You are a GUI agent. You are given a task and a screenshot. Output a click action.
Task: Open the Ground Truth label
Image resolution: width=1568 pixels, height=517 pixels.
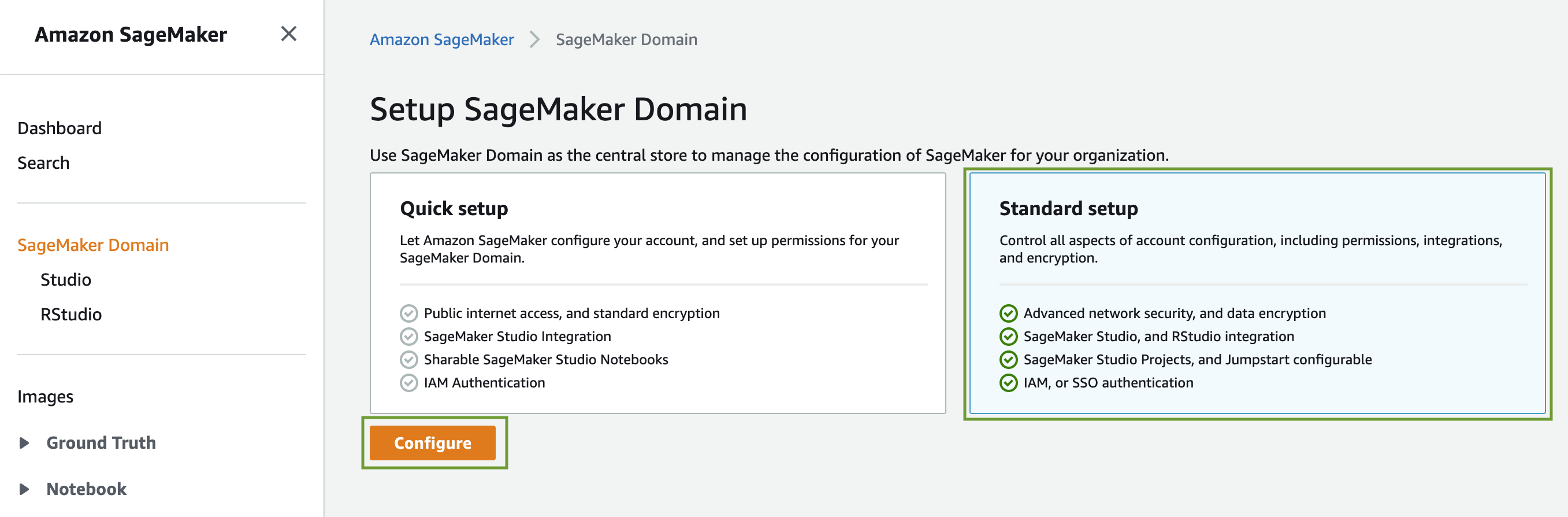click(x=101, y=443)
